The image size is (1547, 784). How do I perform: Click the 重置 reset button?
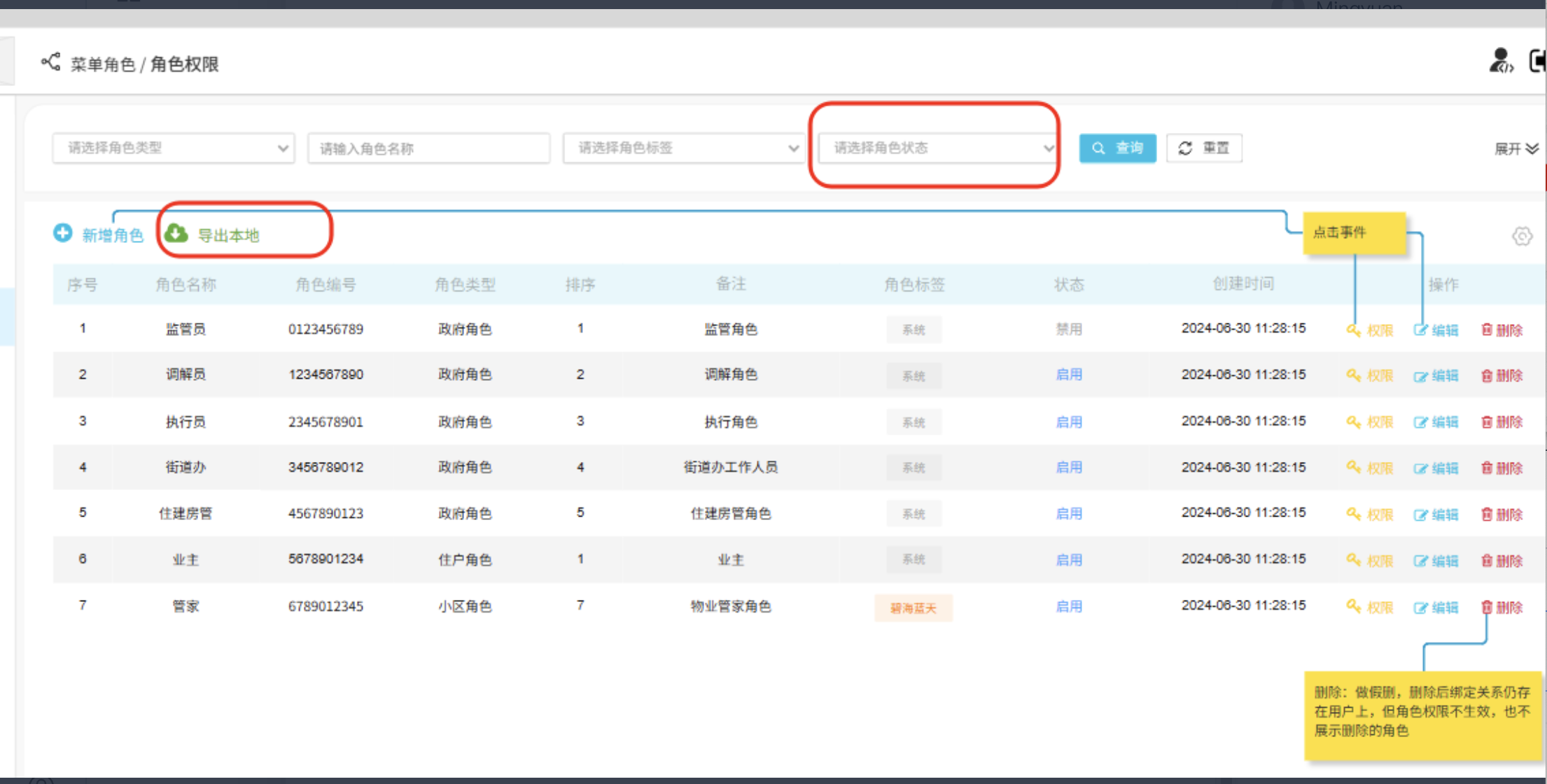pos(1204,148)
